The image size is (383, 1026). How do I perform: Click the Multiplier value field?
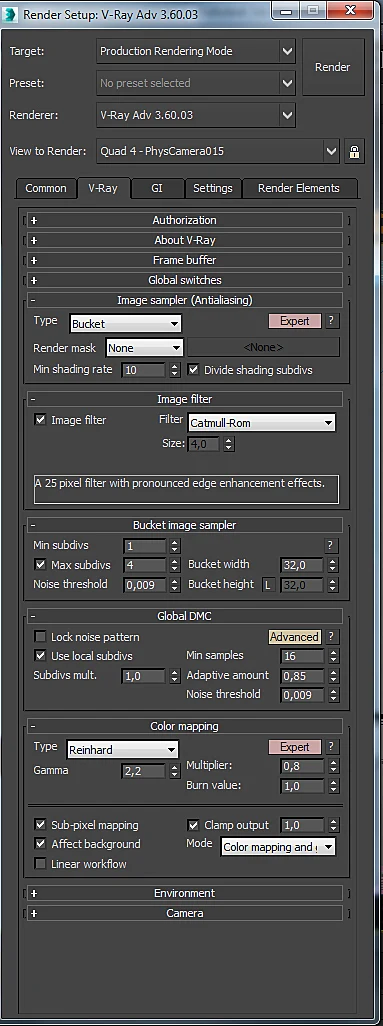click(303, 766)
